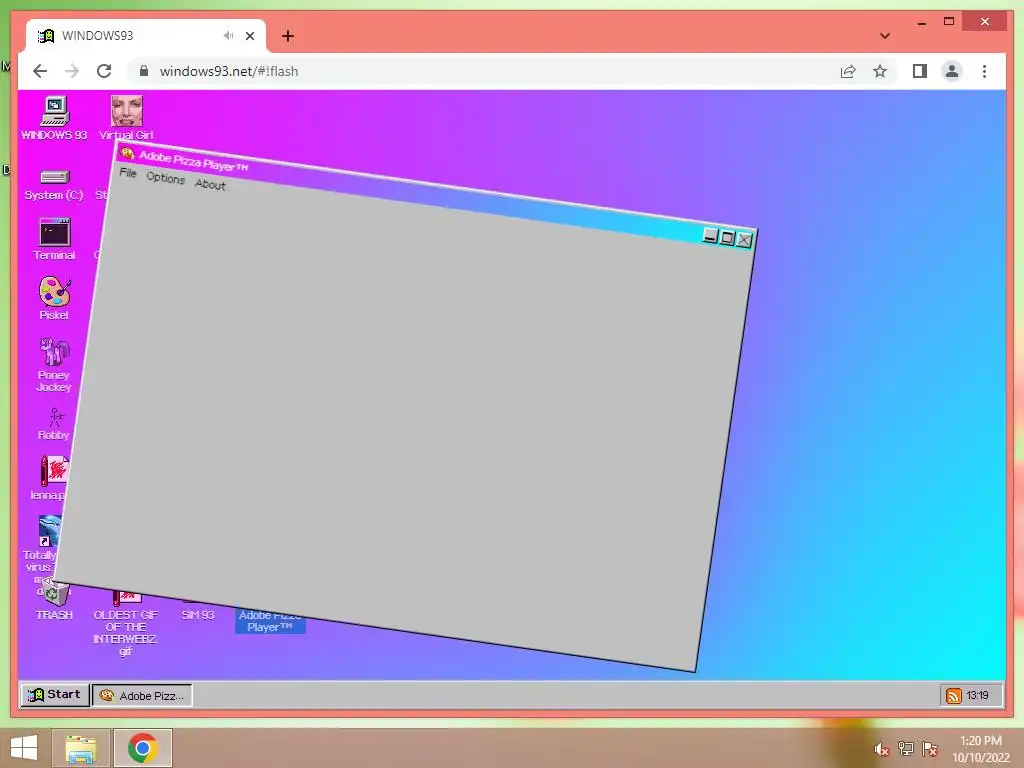The width and height of the screenshot is (1024, 768).
Task: Maximize the Adobe Pizza Player window
Action: coord(727,238)
